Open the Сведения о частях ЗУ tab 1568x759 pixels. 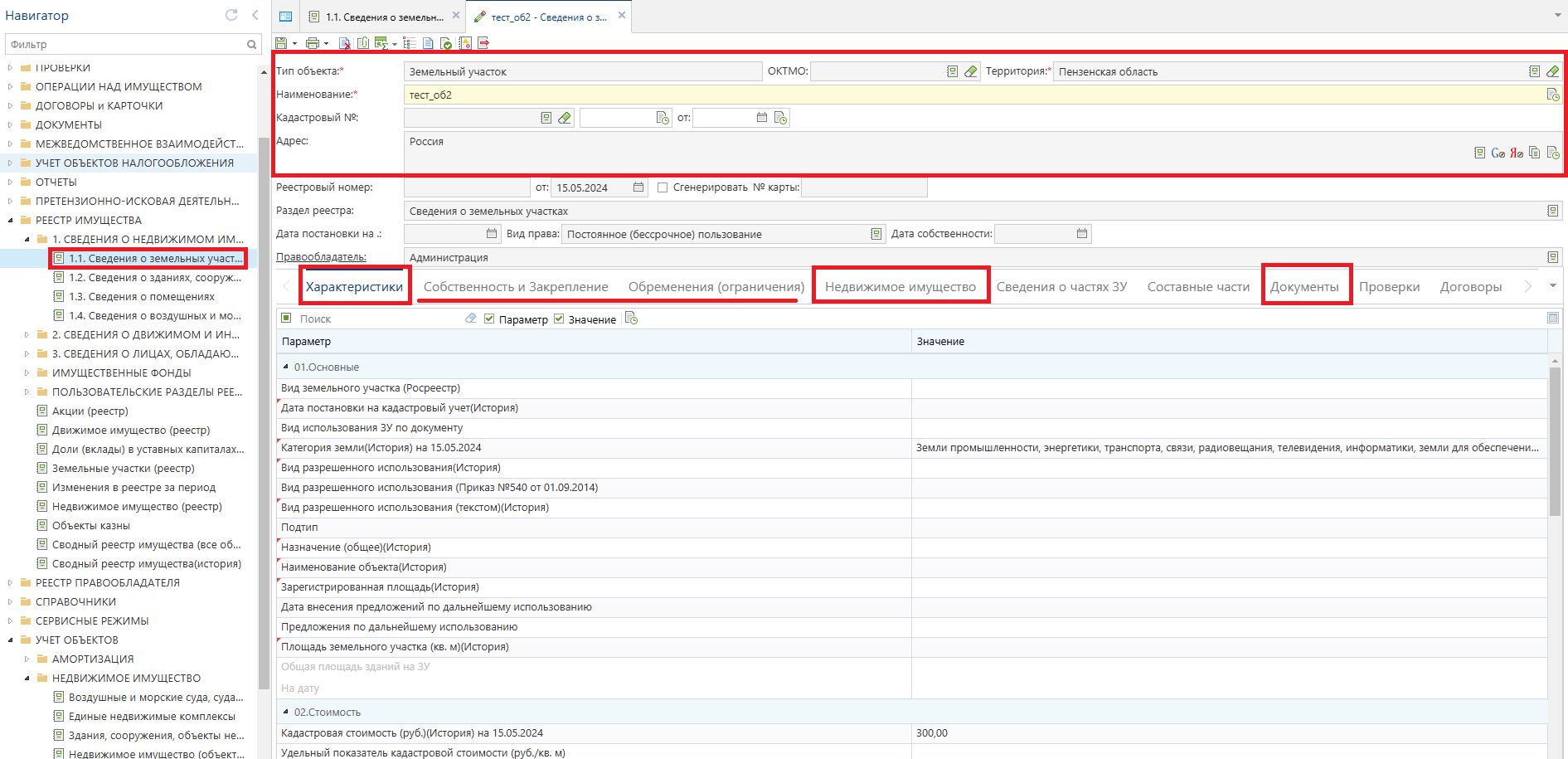coord(1061,287)
